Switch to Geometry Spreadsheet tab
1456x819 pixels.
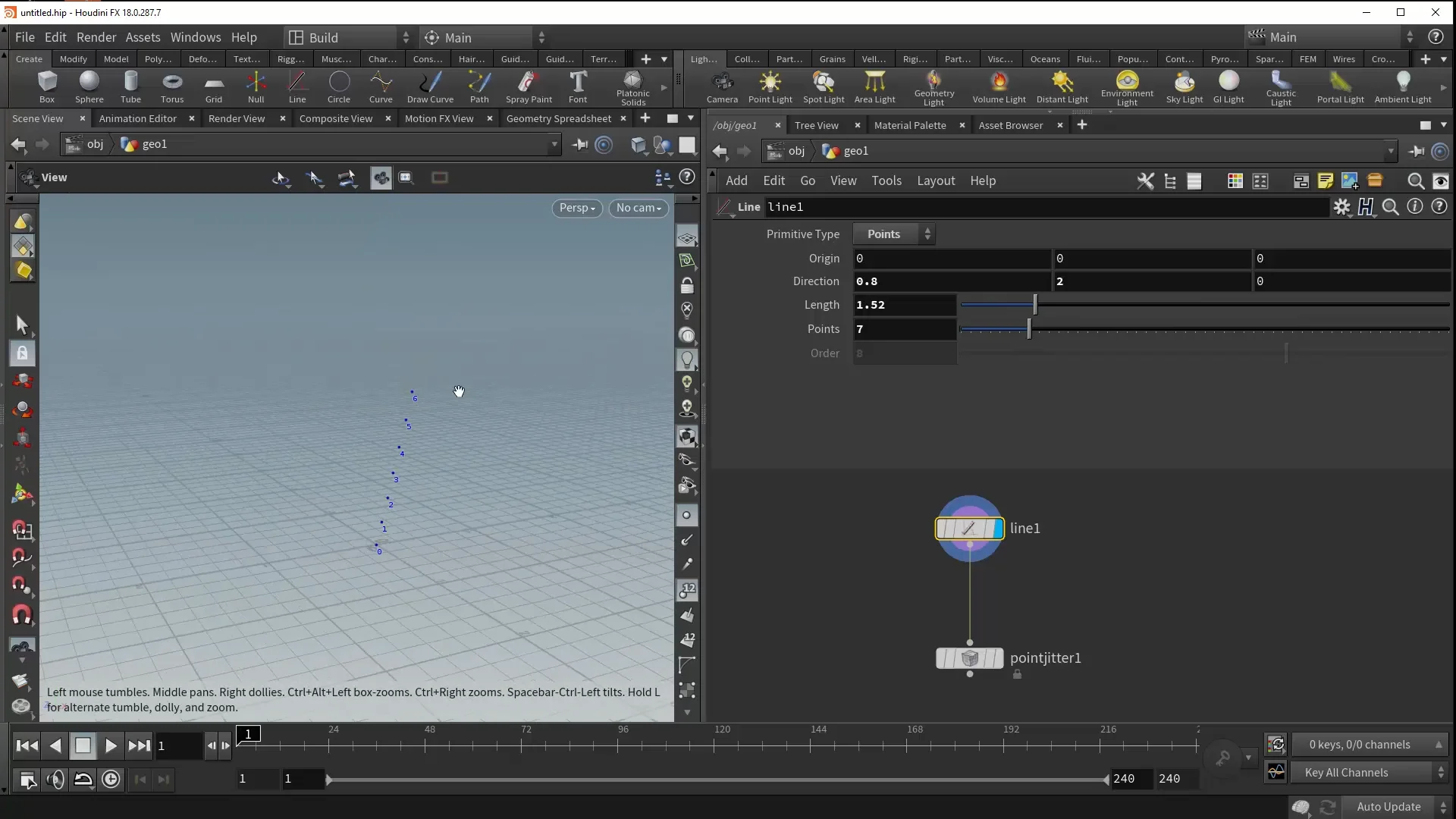[558, 118]
